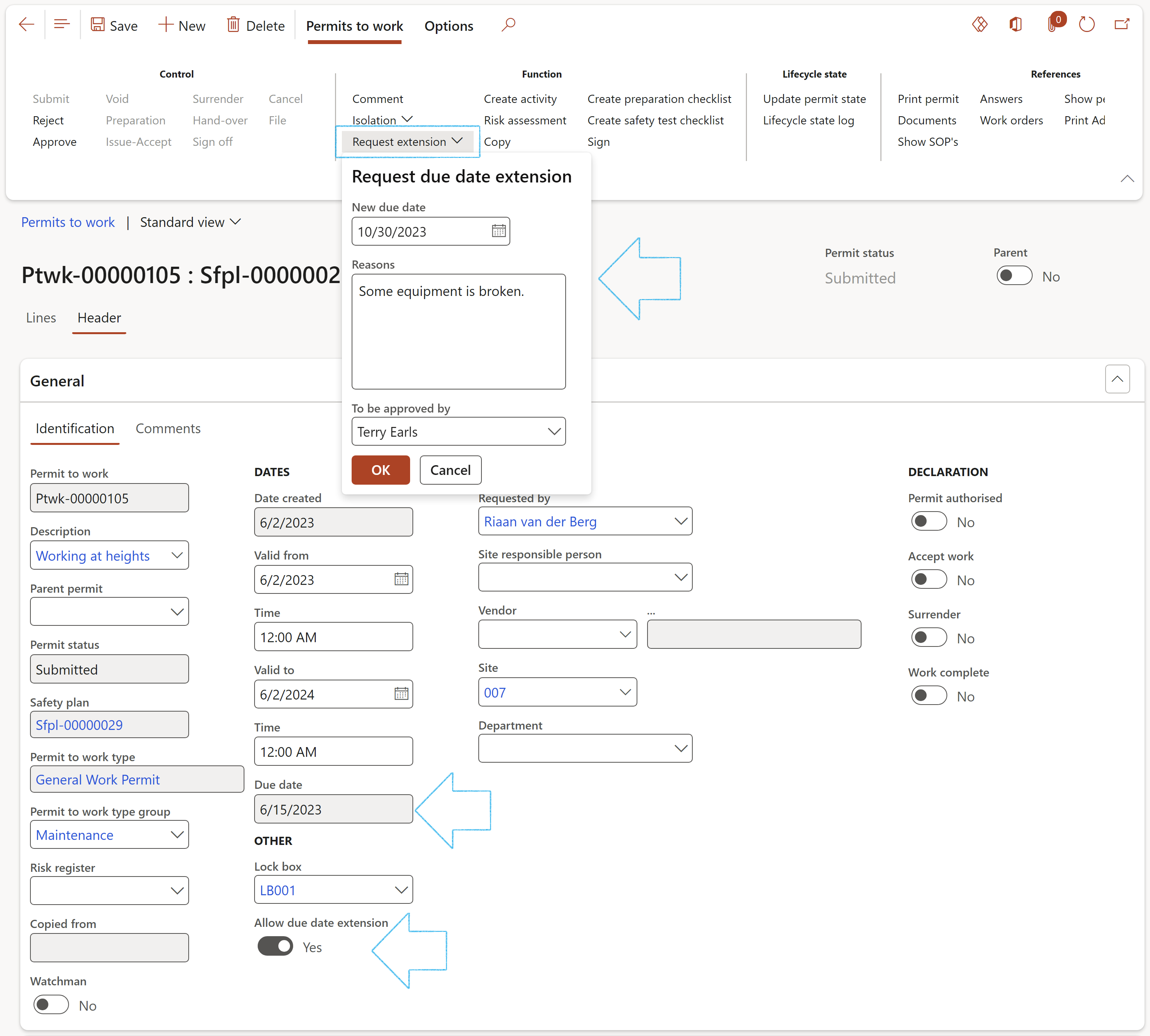Open in Office icon

pos(1016,25)
